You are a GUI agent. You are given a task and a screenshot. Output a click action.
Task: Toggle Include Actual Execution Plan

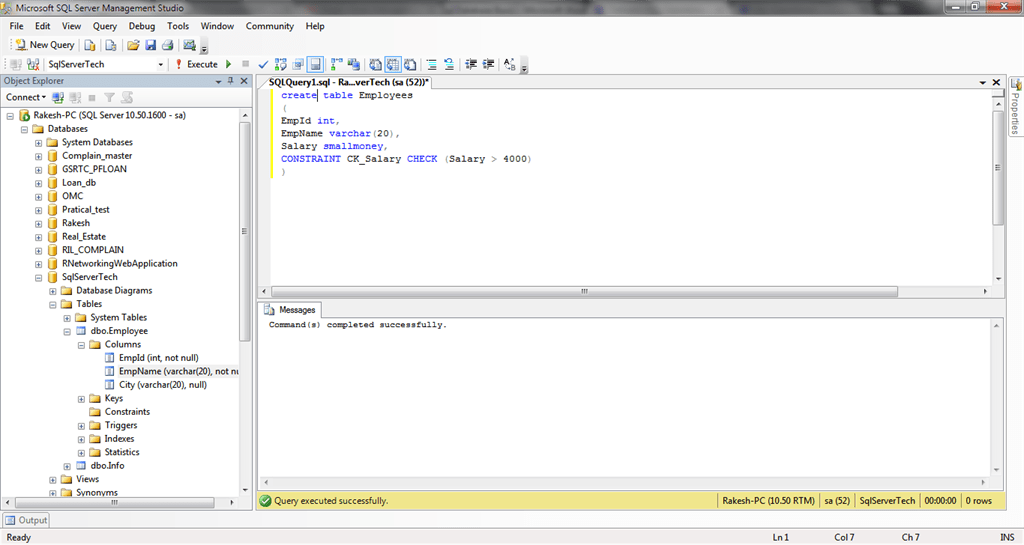(336, 64)
